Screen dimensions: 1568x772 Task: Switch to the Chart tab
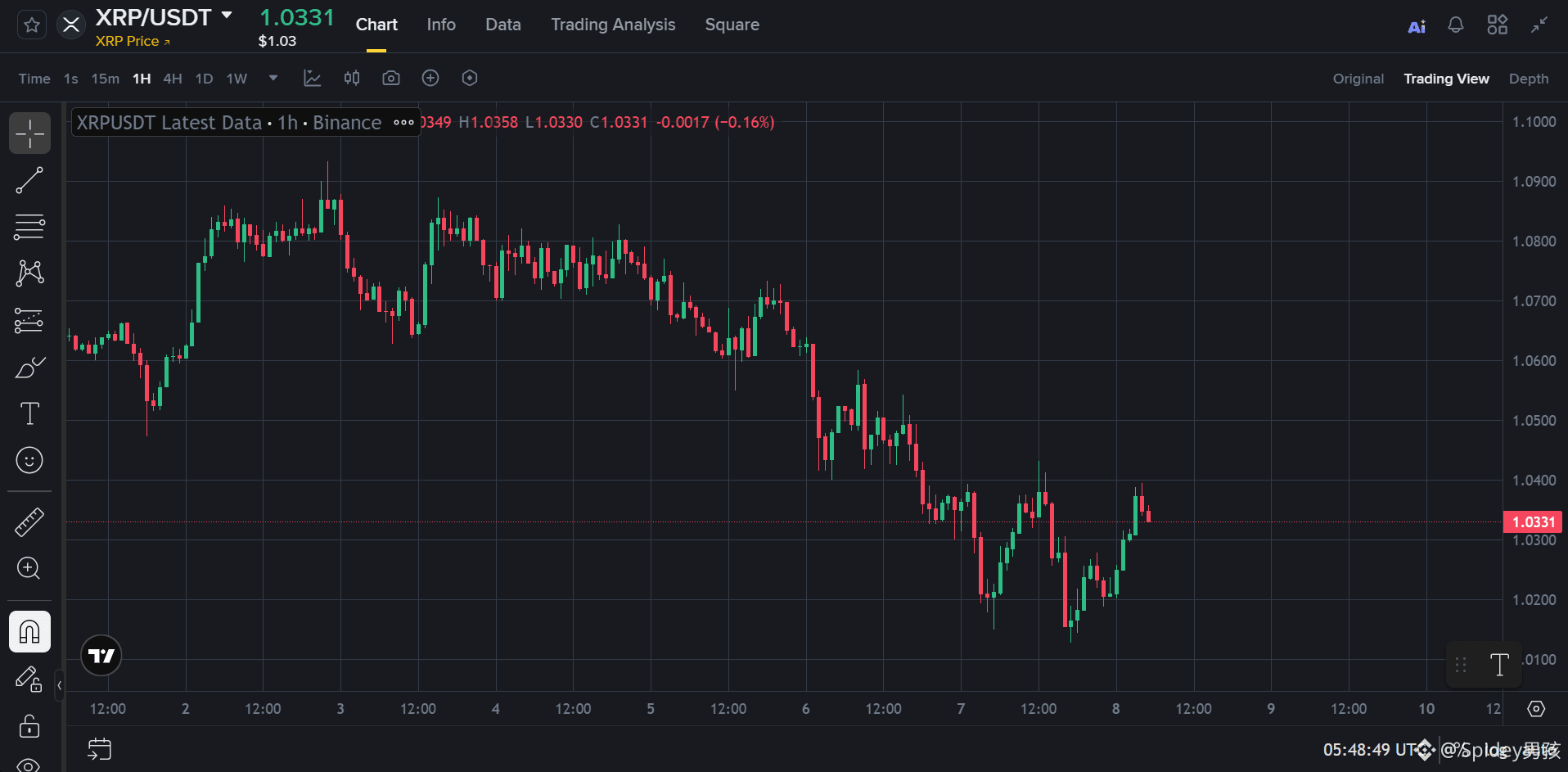[x=376, y=25]
